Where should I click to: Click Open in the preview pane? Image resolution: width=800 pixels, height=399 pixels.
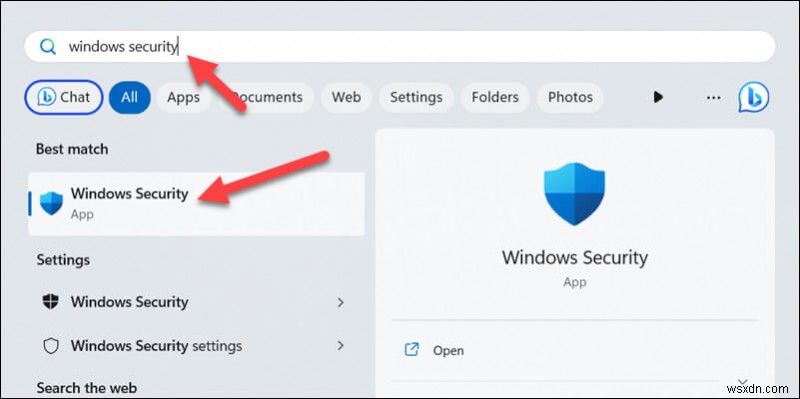pyautogui.click(x=448, y=351)
